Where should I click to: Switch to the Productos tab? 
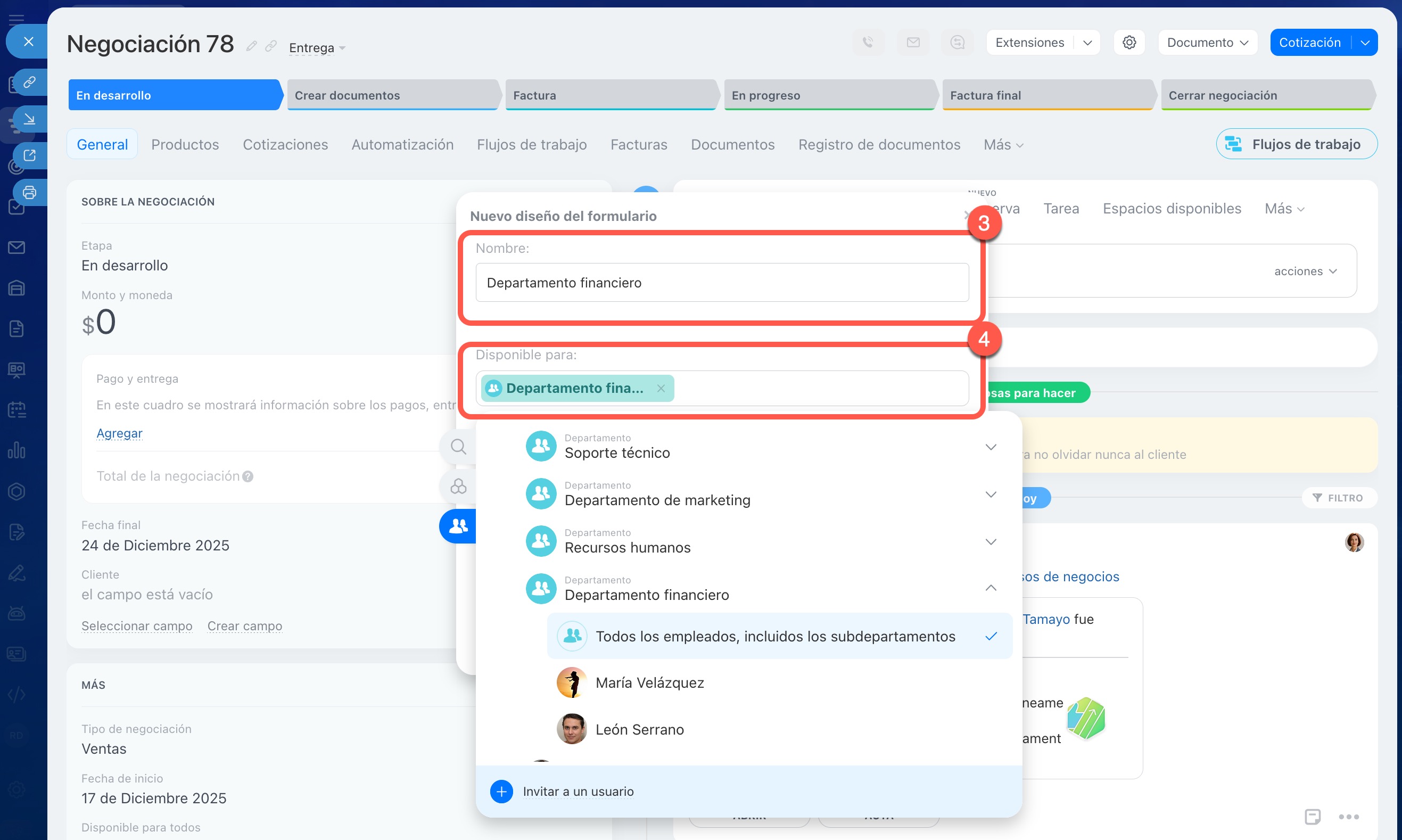(185, 144)
